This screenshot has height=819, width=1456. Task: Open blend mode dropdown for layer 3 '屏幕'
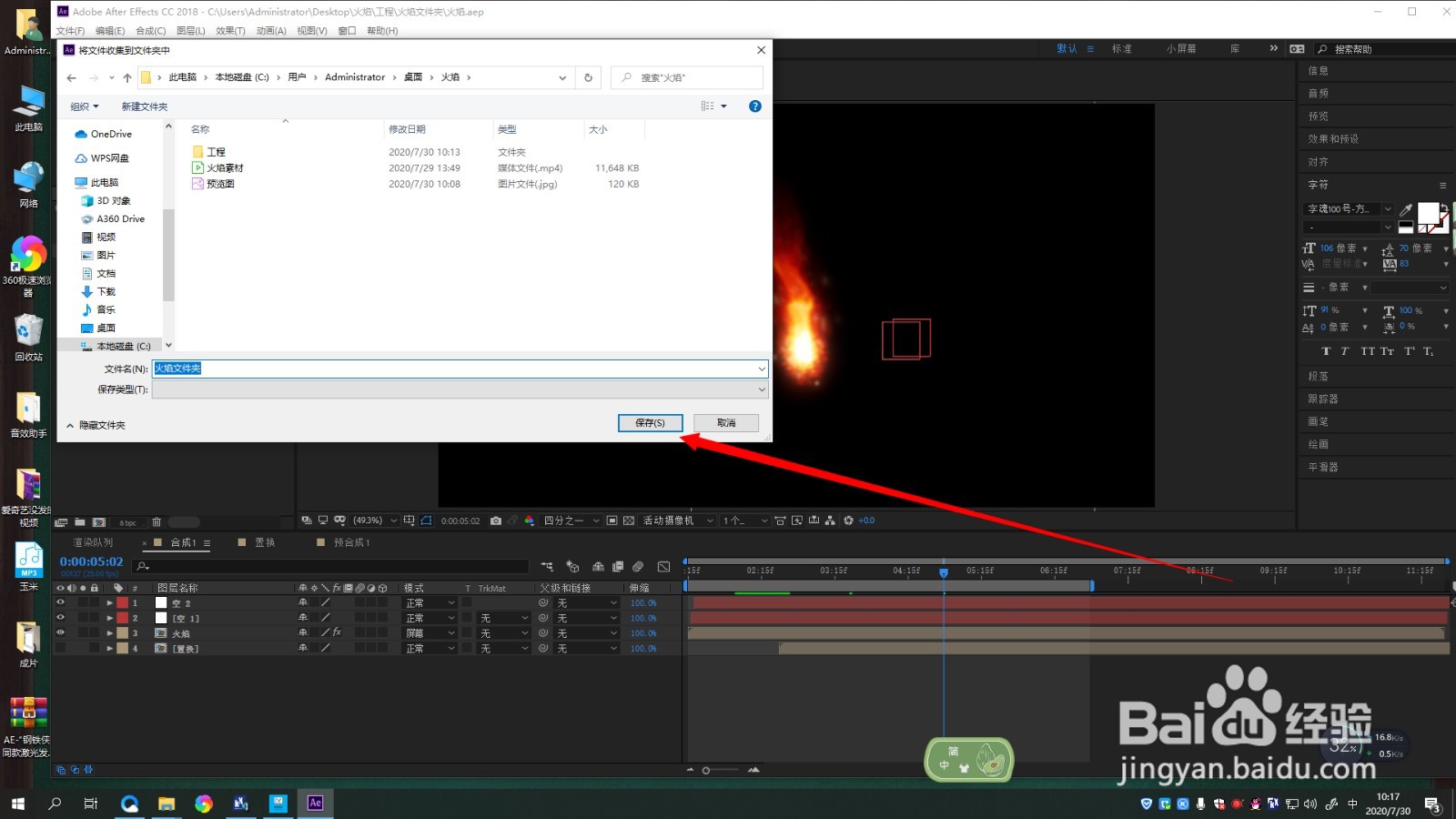[430, 632]
